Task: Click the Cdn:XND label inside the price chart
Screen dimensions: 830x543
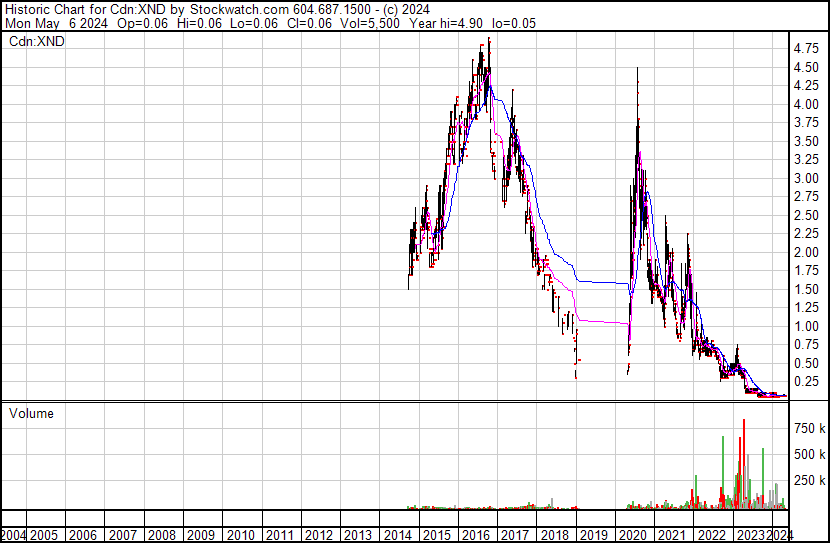Action: [x=36, y=42]
